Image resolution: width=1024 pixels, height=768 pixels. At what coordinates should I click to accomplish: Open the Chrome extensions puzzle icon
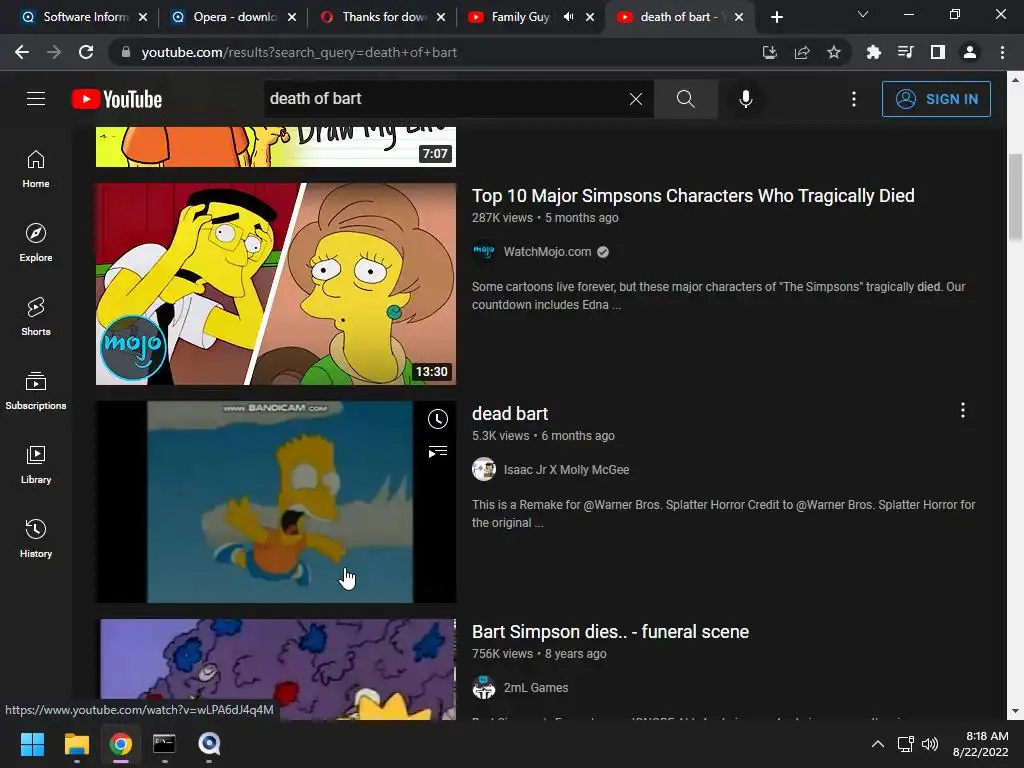coord(874,52)
